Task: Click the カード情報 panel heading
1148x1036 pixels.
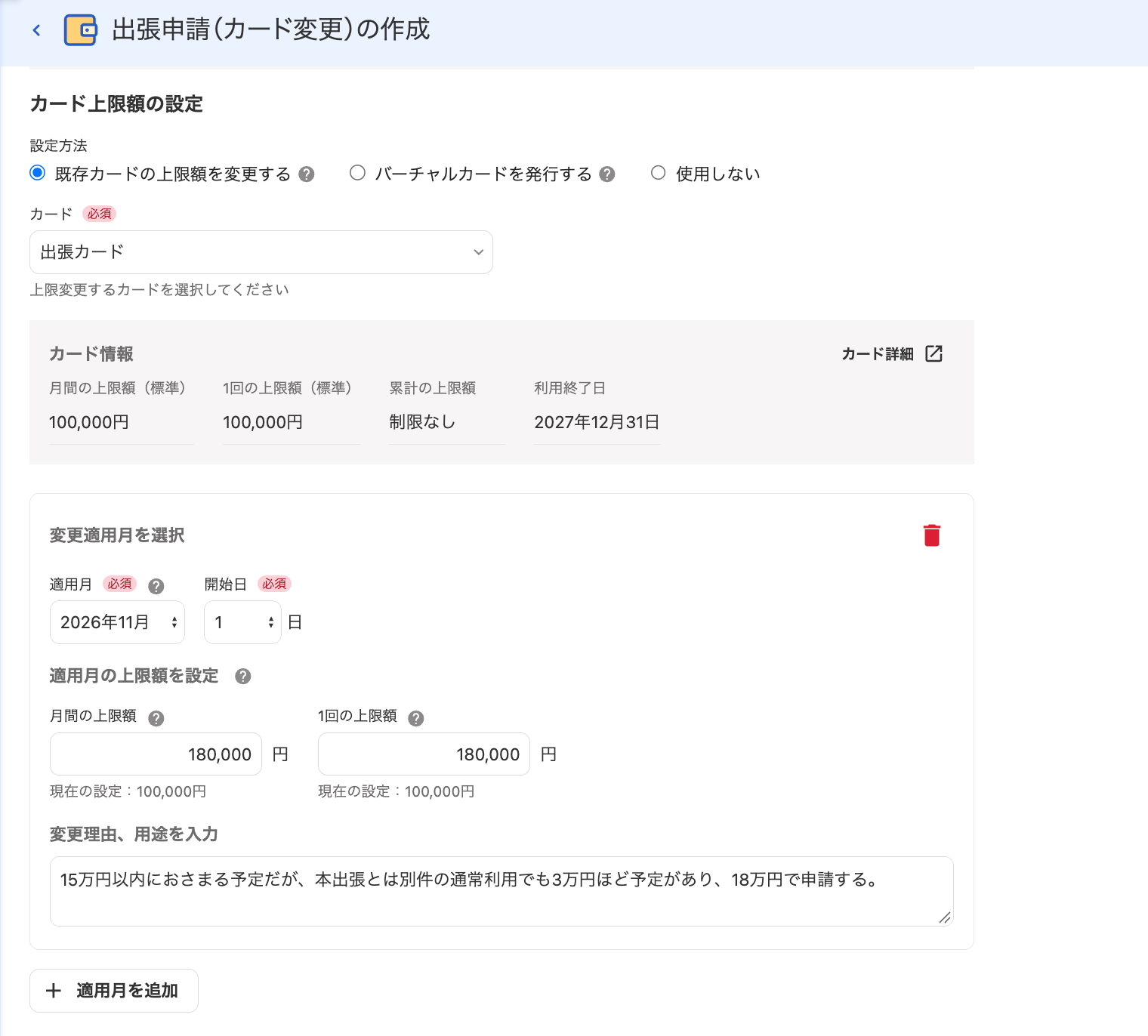Action: point(91,354)
